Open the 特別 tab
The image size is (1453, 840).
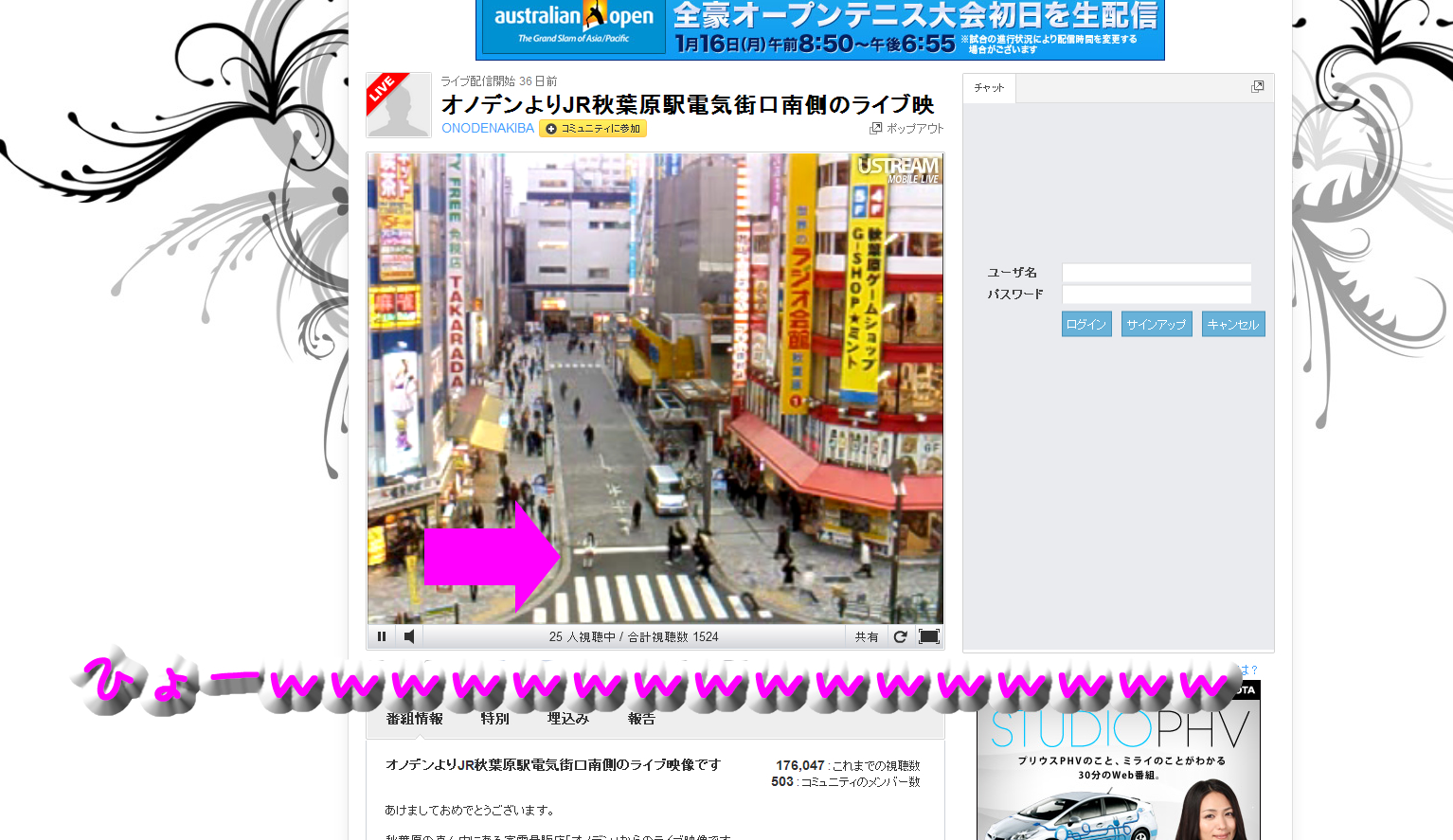coord(494,719)
